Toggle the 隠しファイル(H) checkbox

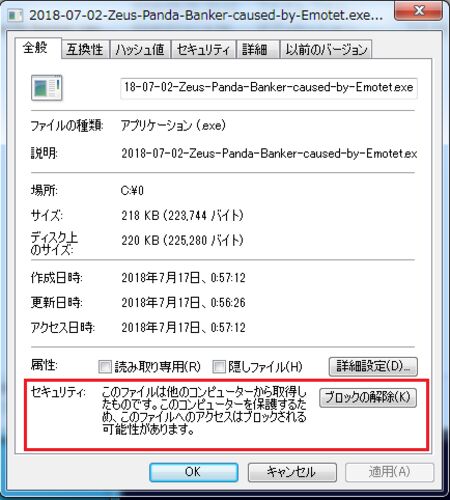click(x=219, y=367)
